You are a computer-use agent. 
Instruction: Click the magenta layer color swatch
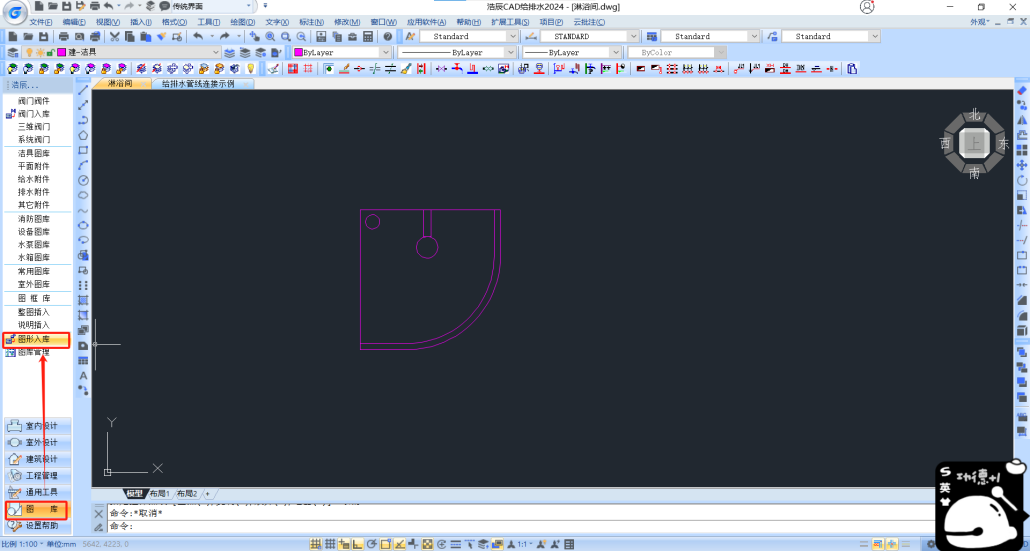[x=62, y=52]
